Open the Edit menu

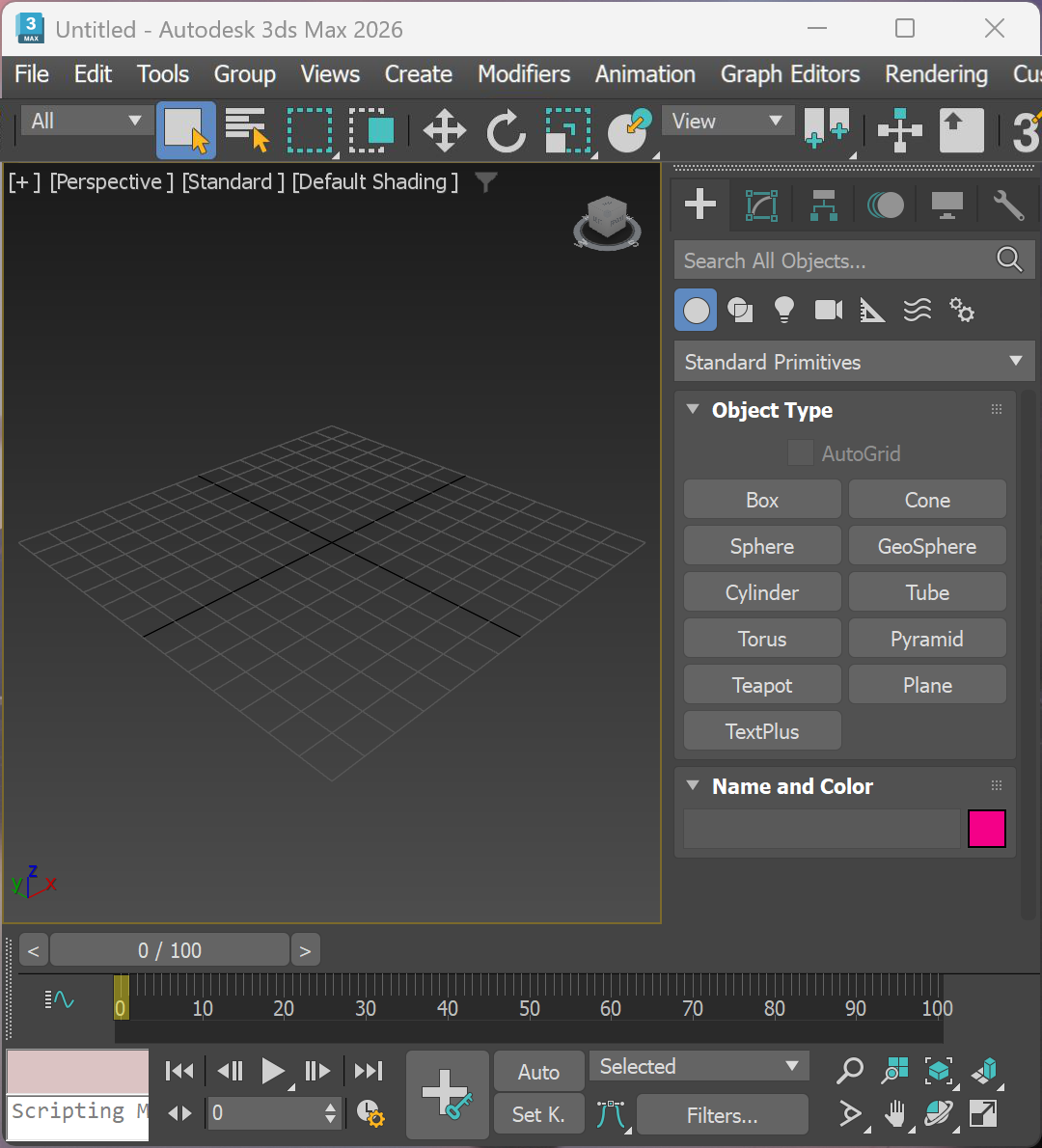(93, 74)
